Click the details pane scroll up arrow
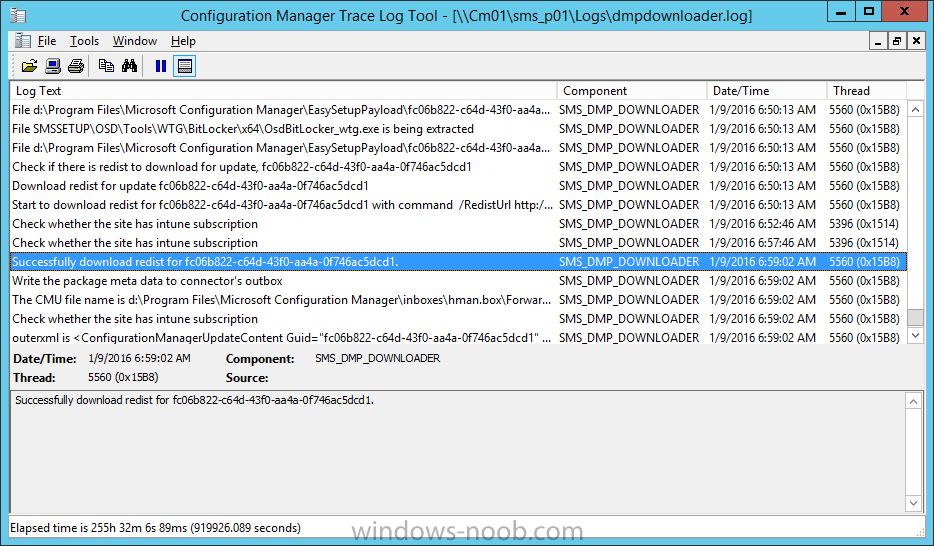 [x=913, y=401]
